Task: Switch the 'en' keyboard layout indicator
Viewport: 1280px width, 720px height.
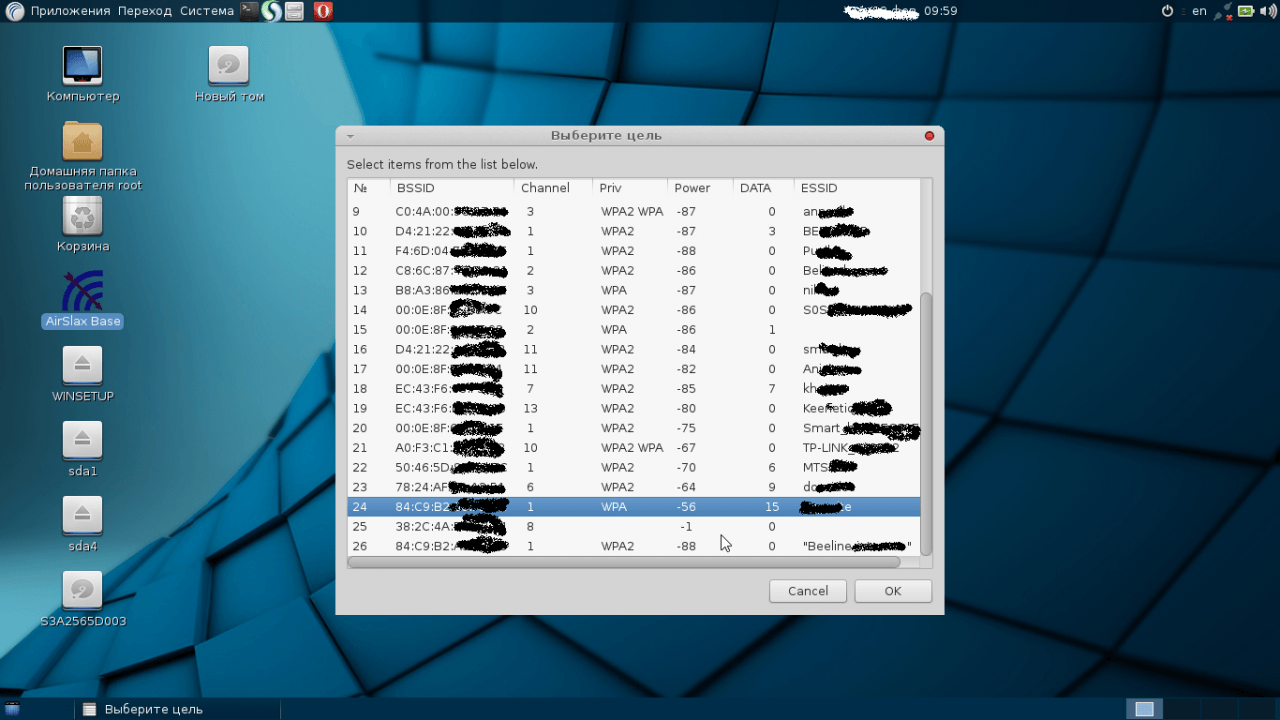Action: click(1199, 11)
